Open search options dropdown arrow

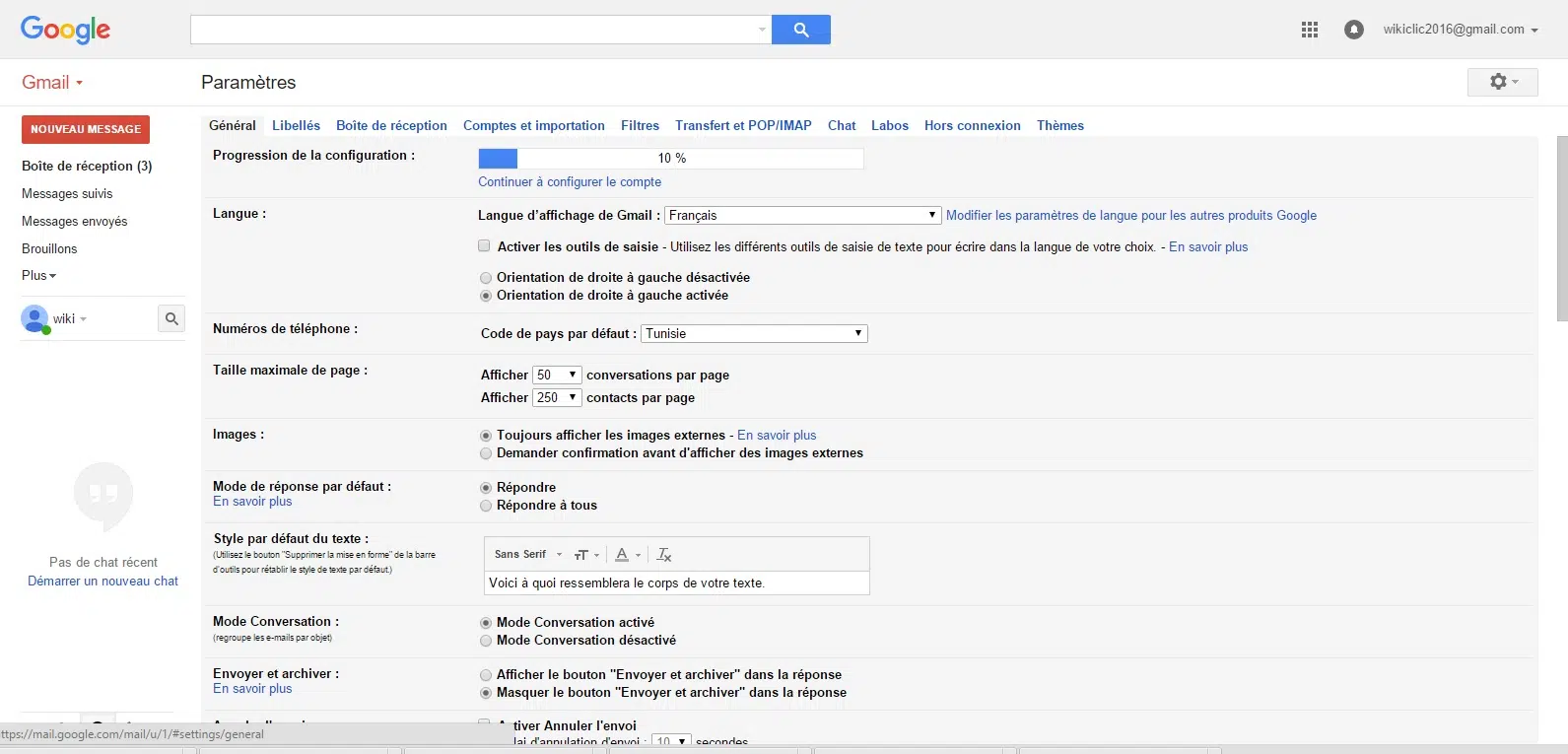pos(762,30)
